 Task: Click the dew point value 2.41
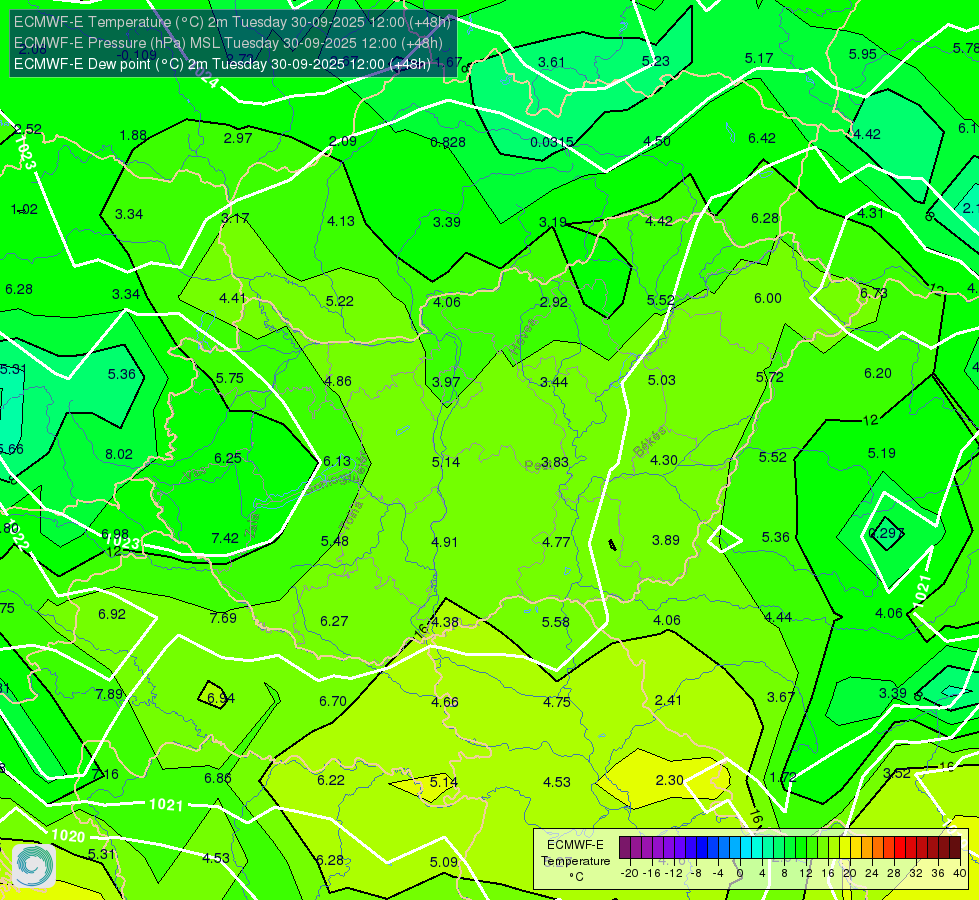coord(668,700)
